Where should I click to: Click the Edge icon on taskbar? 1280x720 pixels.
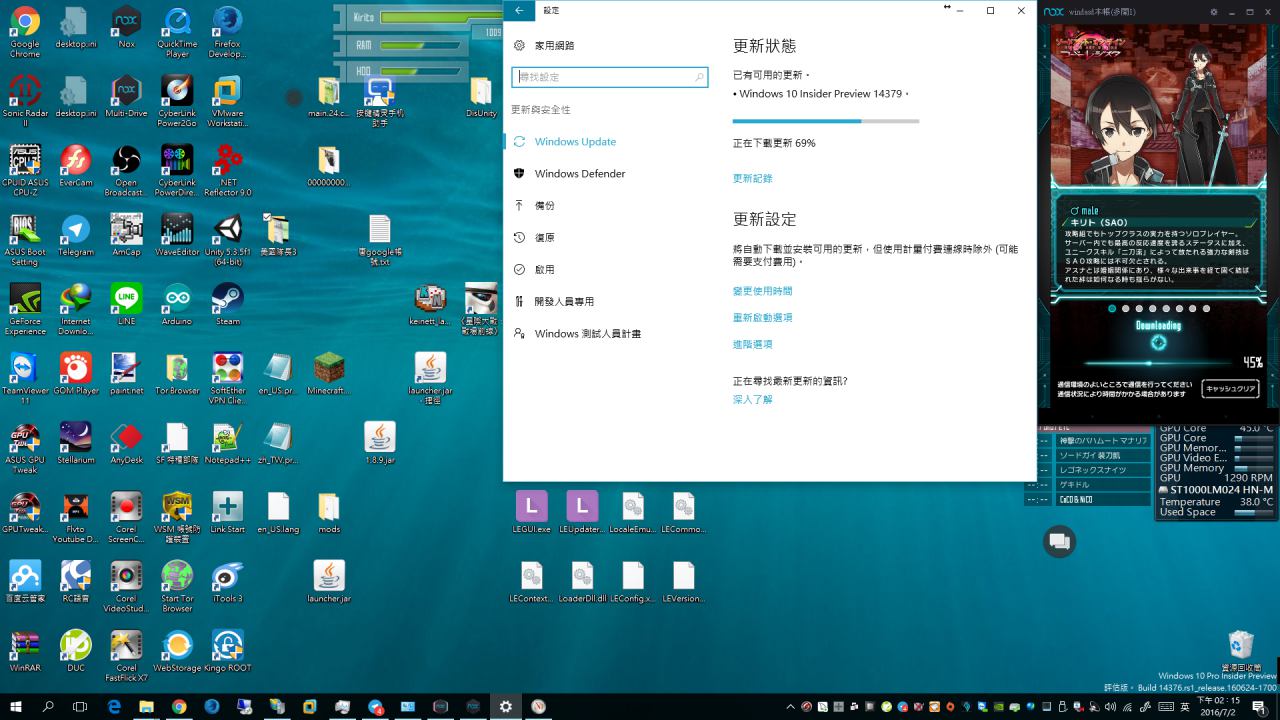pyautogui.click(x=114, y=706)
